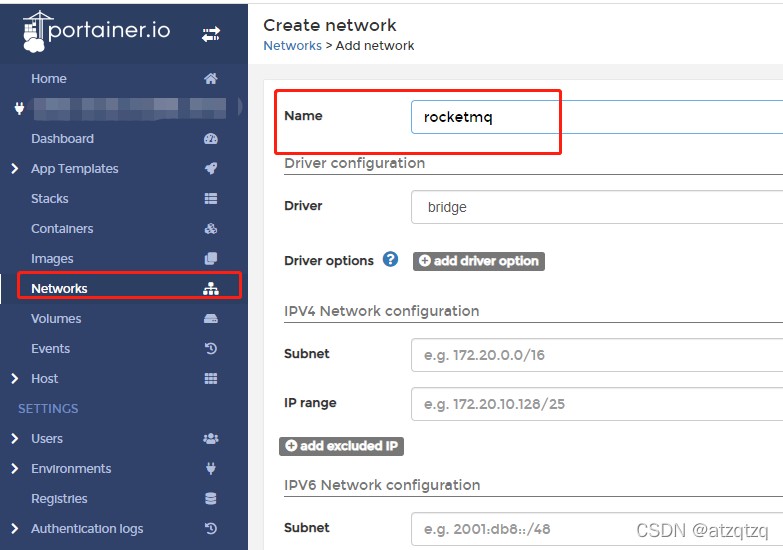783x550 pixels.
Task: Open Containers in the sidebar
Action: [62, 229]
